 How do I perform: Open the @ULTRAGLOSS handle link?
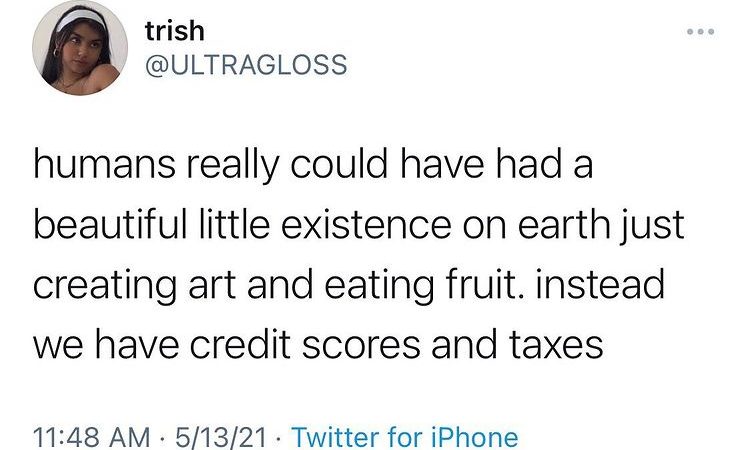pos(246,65)
